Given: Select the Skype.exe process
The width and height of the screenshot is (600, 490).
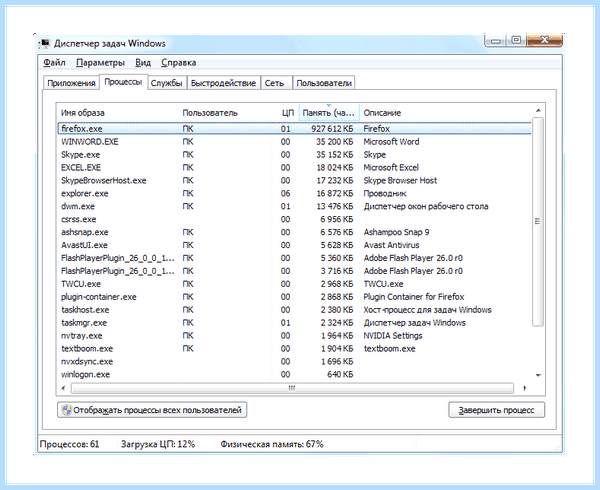Looking at the screenshot, I should point(295,155).
